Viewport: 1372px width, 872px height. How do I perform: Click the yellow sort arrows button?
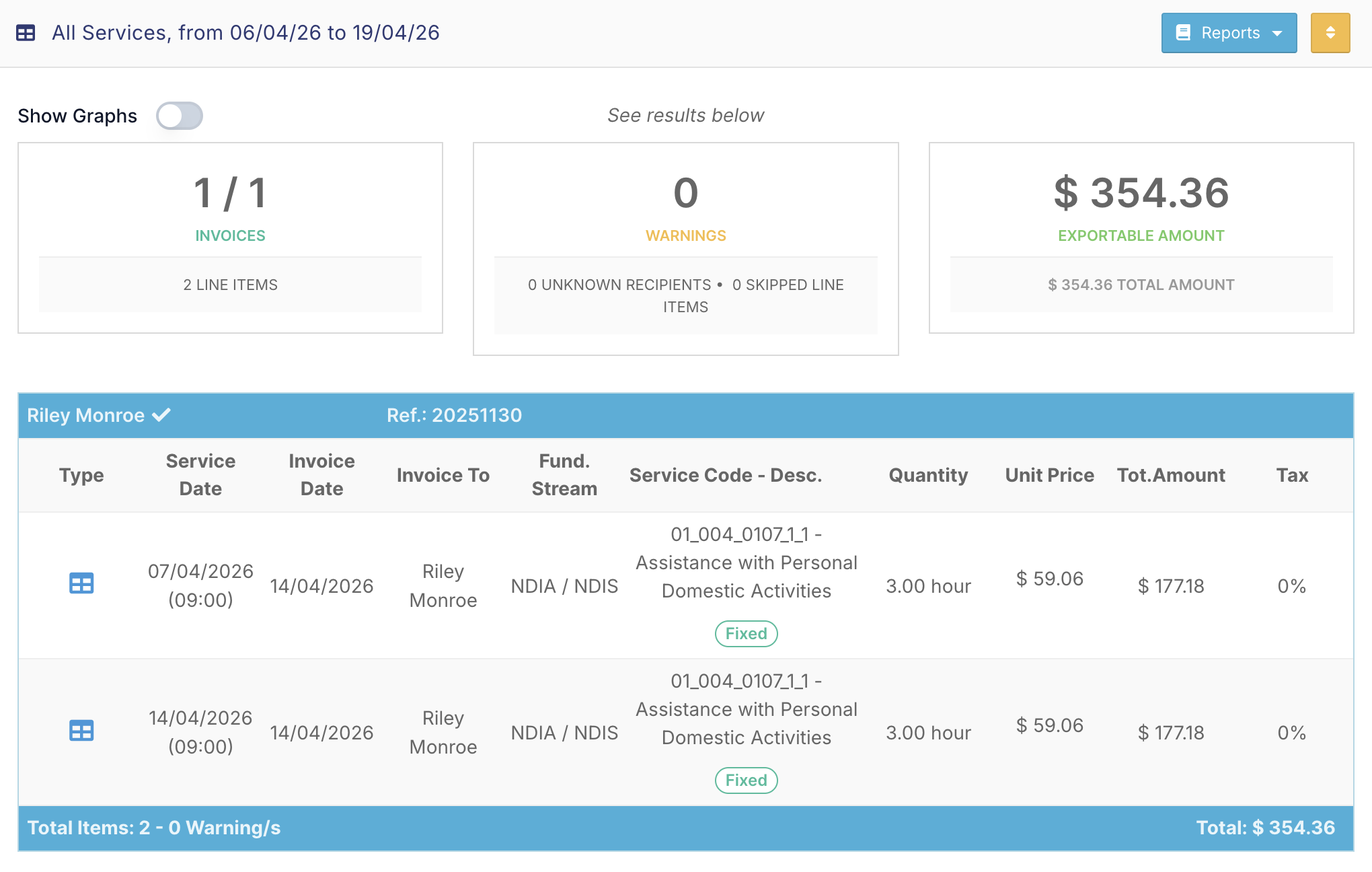coord(1330,33)
